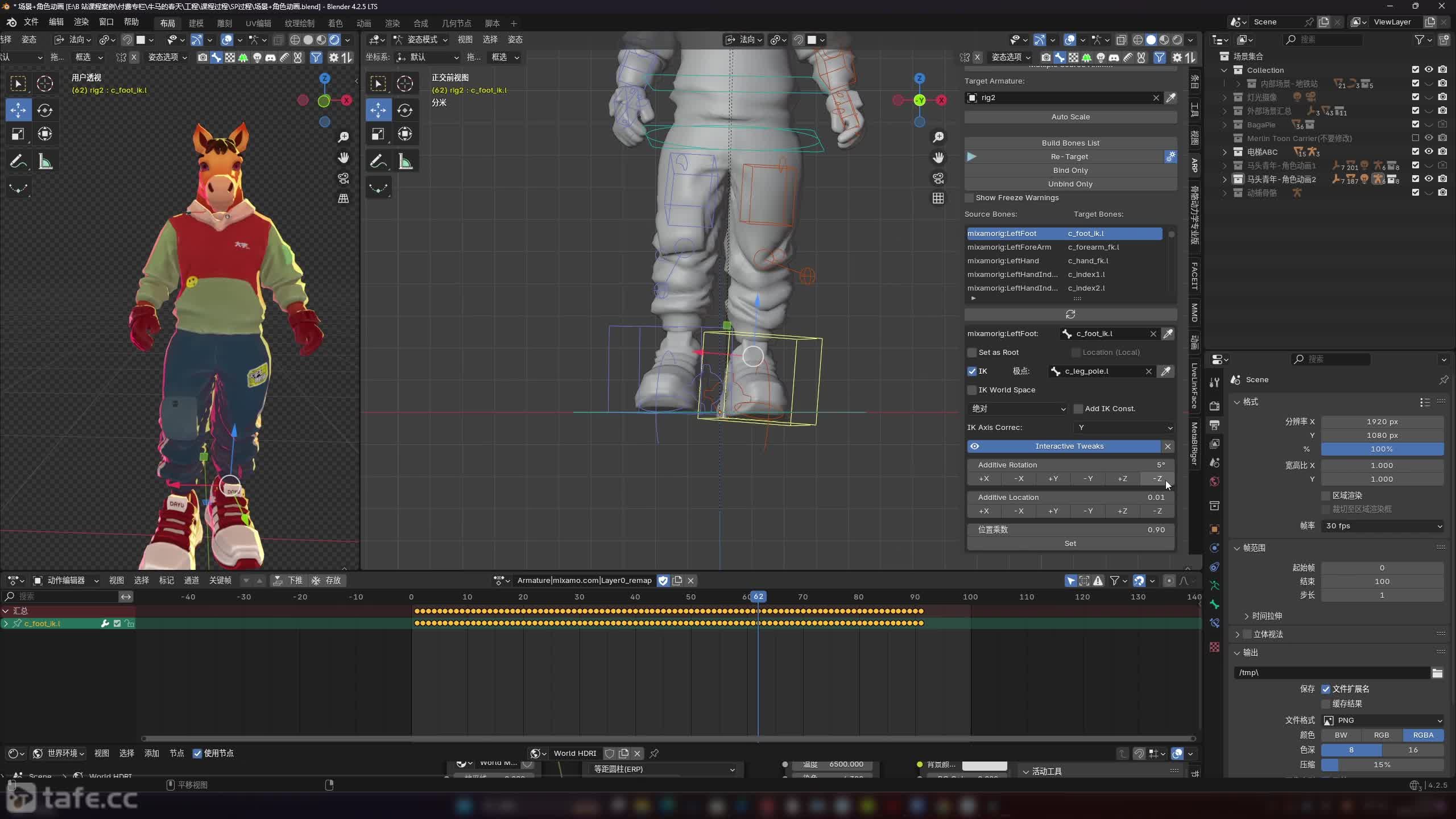Enable Show Freeze Warnings checkbox
This screenshot has height=819, width=1456.
970,198
